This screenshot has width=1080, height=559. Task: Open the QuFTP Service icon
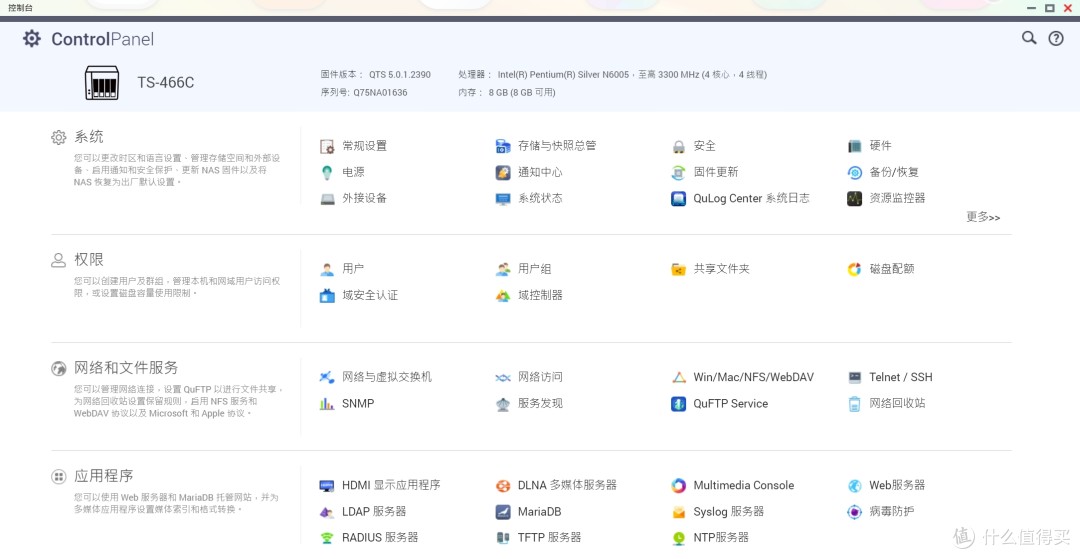tap(678, 404)
